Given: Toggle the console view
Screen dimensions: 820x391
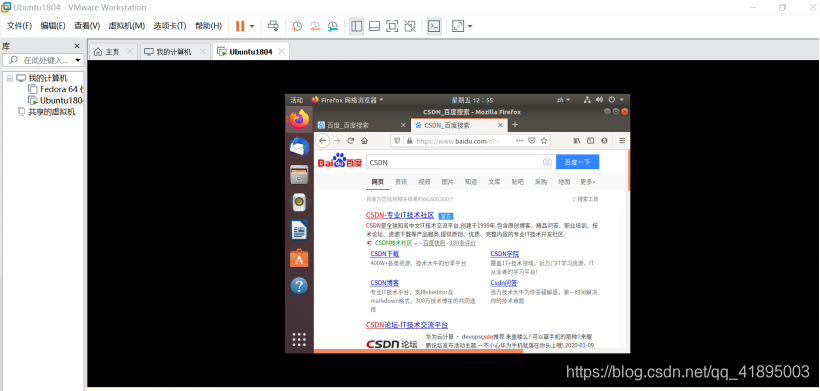Looking at the screenshot, I should [x=434, y=26].
